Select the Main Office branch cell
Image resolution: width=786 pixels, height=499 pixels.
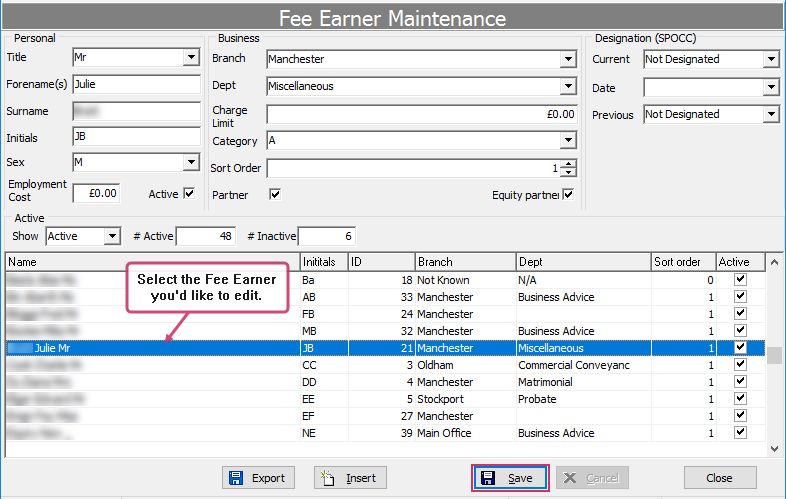[466, 433]
